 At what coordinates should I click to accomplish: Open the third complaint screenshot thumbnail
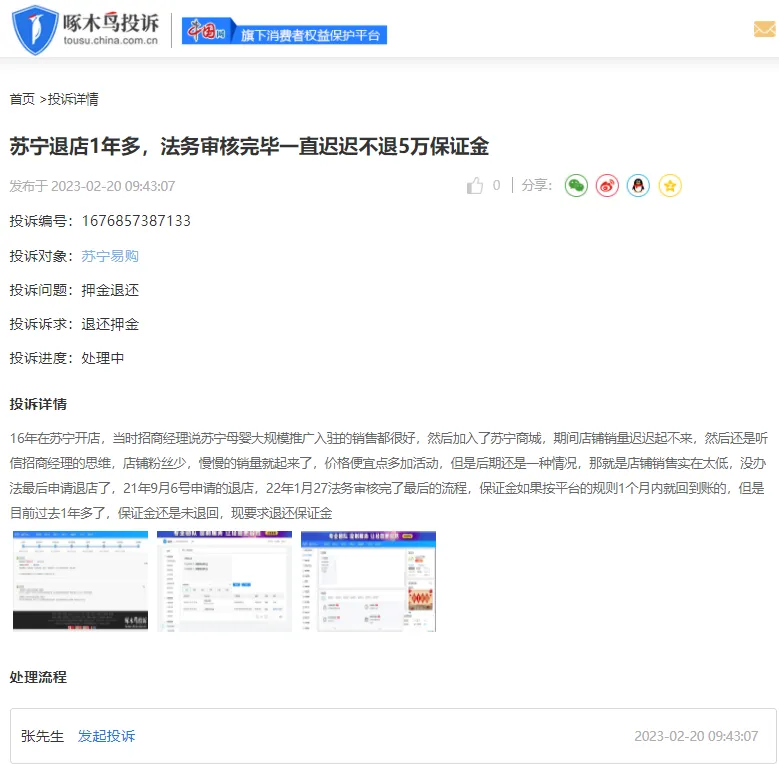click(x=369, y=581)
